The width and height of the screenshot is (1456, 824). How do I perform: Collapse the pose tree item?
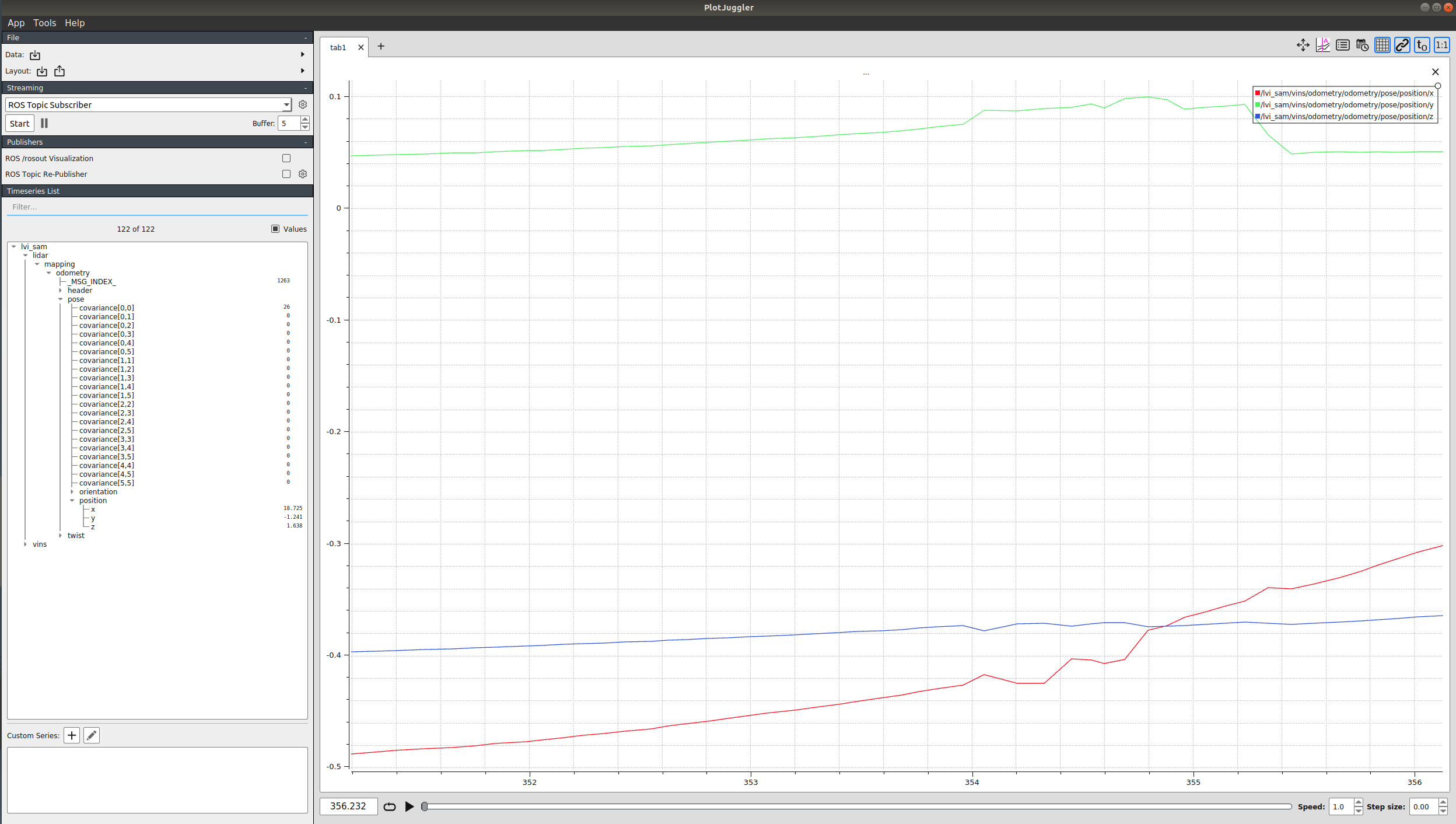61,299
